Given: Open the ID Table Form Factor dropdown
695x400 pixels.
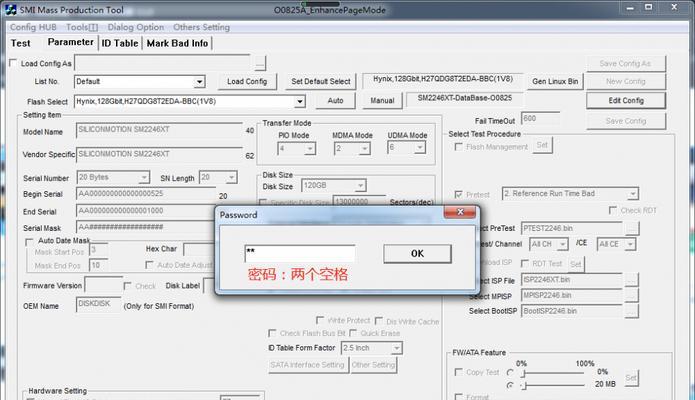Looking at the screenshot, I should pos(396,348).
